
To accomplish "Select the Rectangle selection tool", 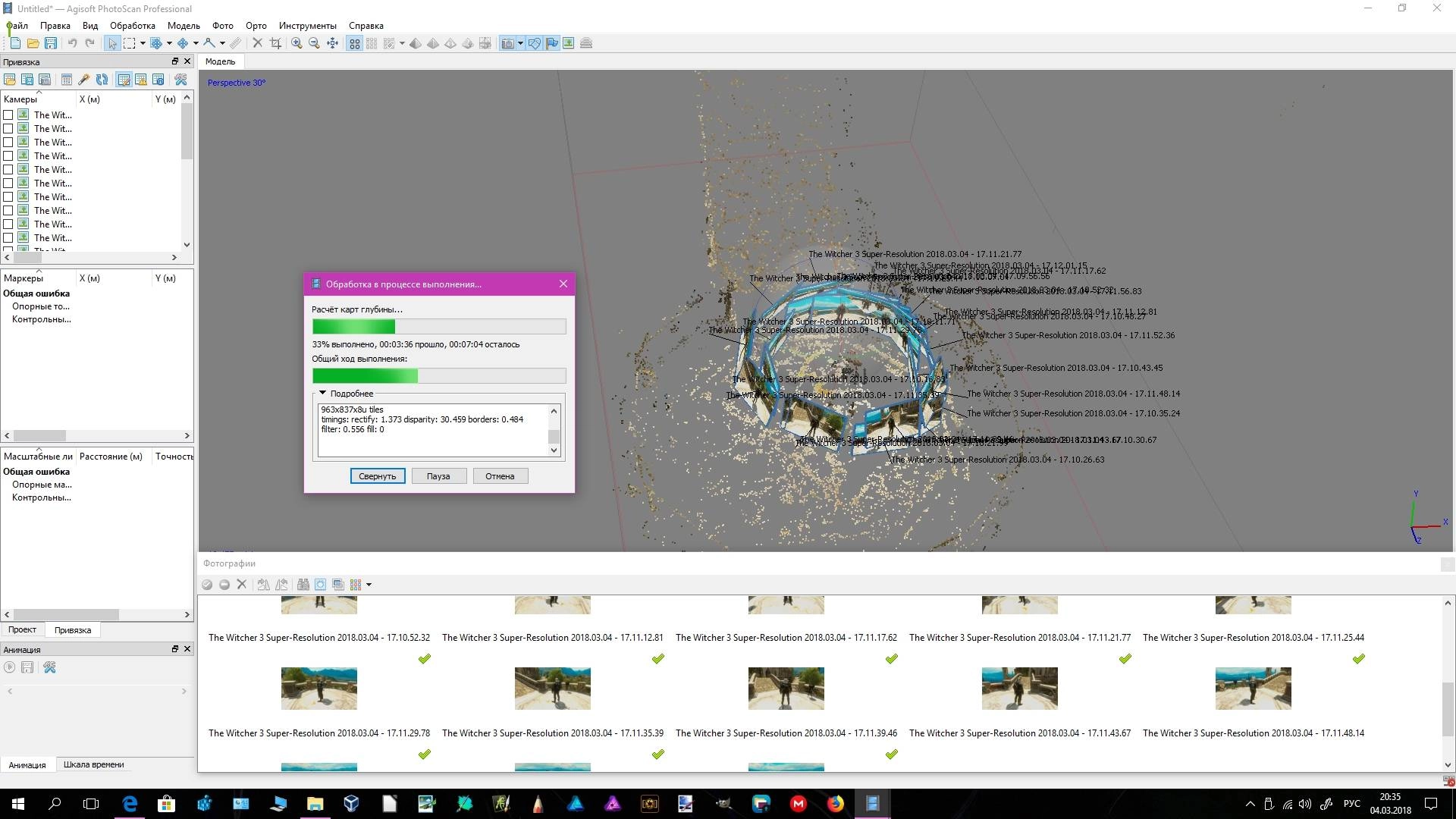I will pos(130,43).
